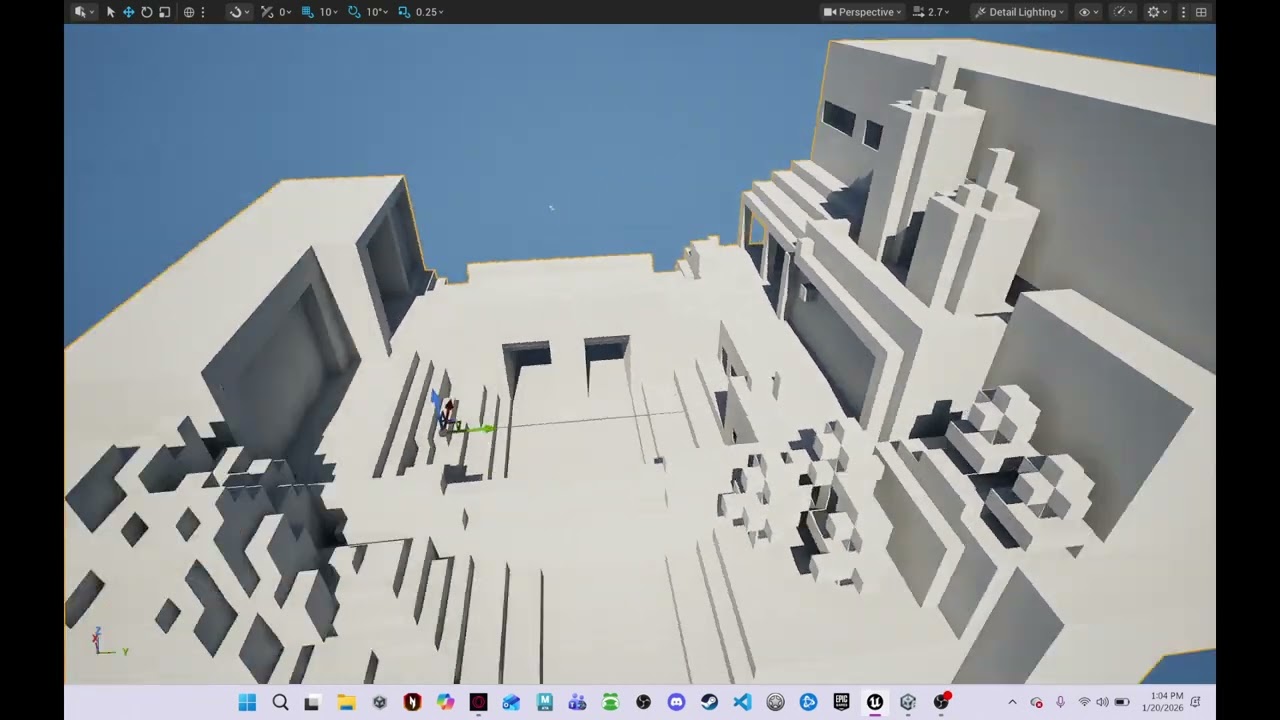Open rotation snap 10° dropdown

pos(376,12)
